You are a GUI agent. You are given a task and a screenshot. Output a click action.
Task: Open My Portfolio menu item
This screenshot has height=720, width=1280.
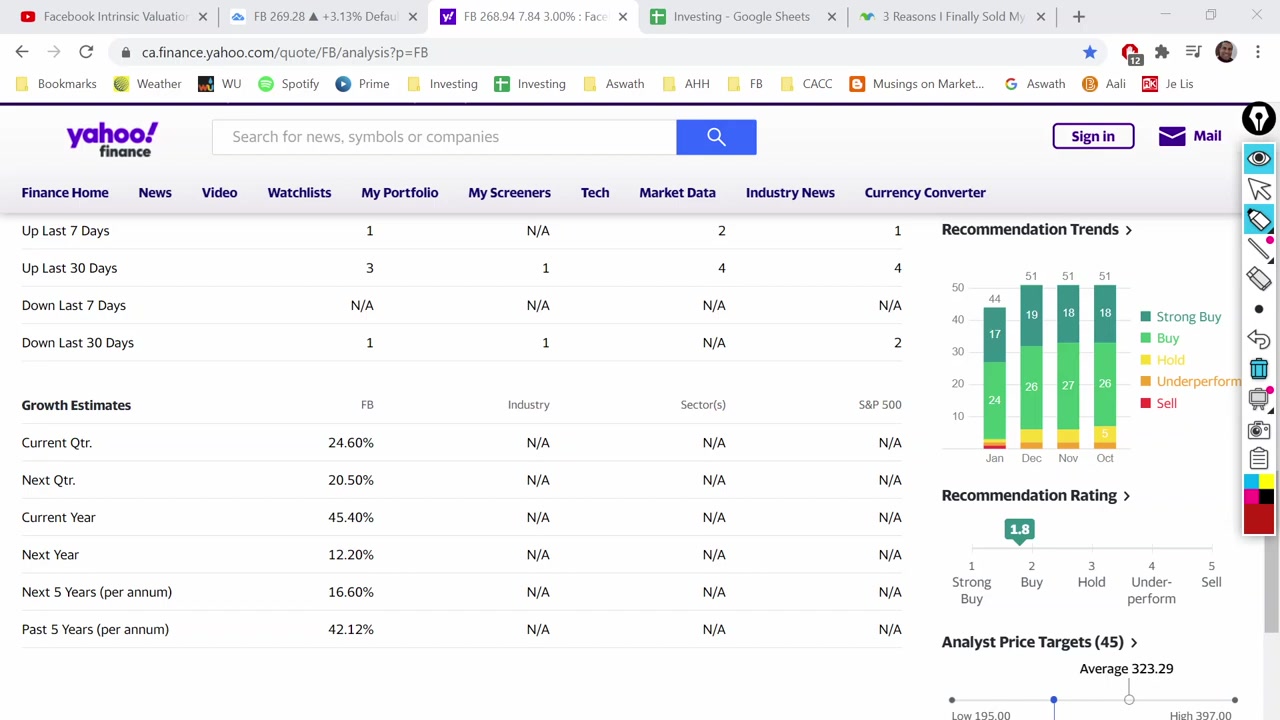coord(399,192)
